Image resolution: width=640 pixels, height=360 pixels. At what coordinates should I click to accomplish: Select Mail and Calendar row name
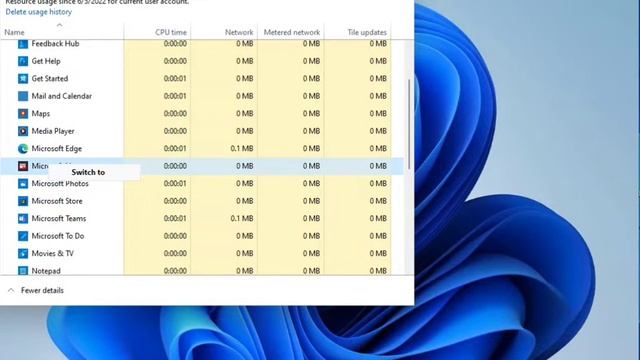tap(62, 96)
